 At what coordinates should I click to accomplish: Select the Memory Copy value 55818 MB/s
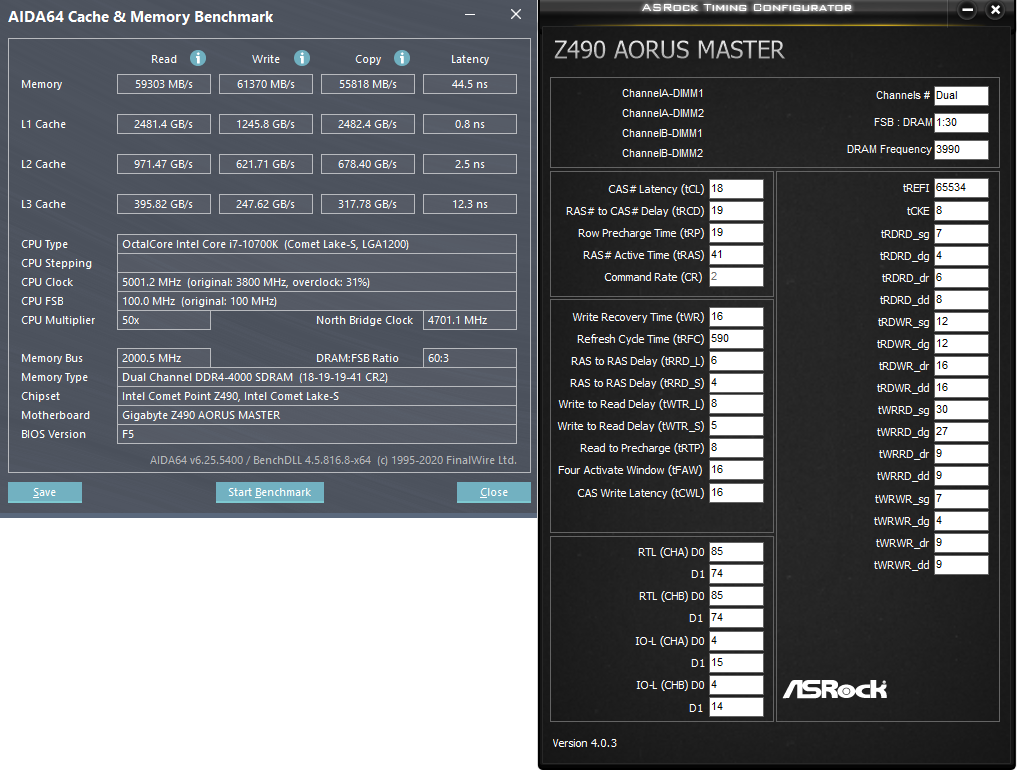(x=367, y=84)
